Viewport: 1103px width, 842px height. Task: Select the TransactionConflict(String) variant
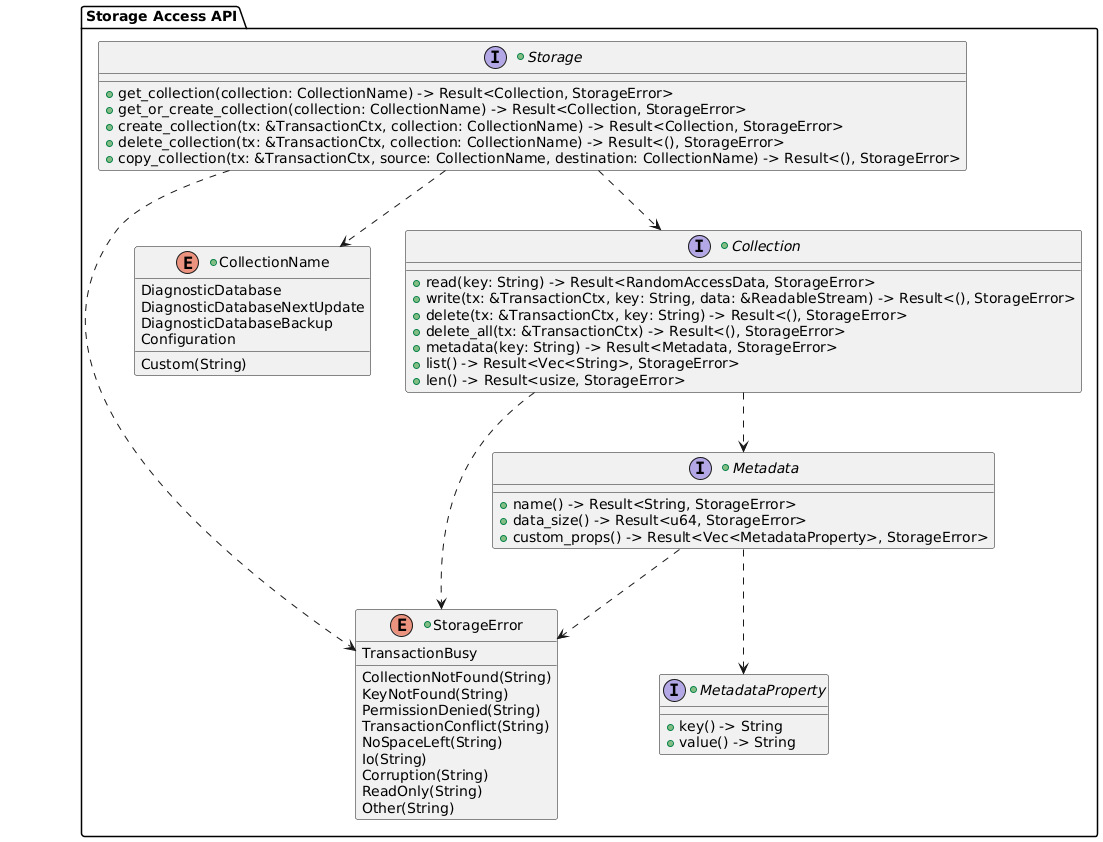coord(455,727)
